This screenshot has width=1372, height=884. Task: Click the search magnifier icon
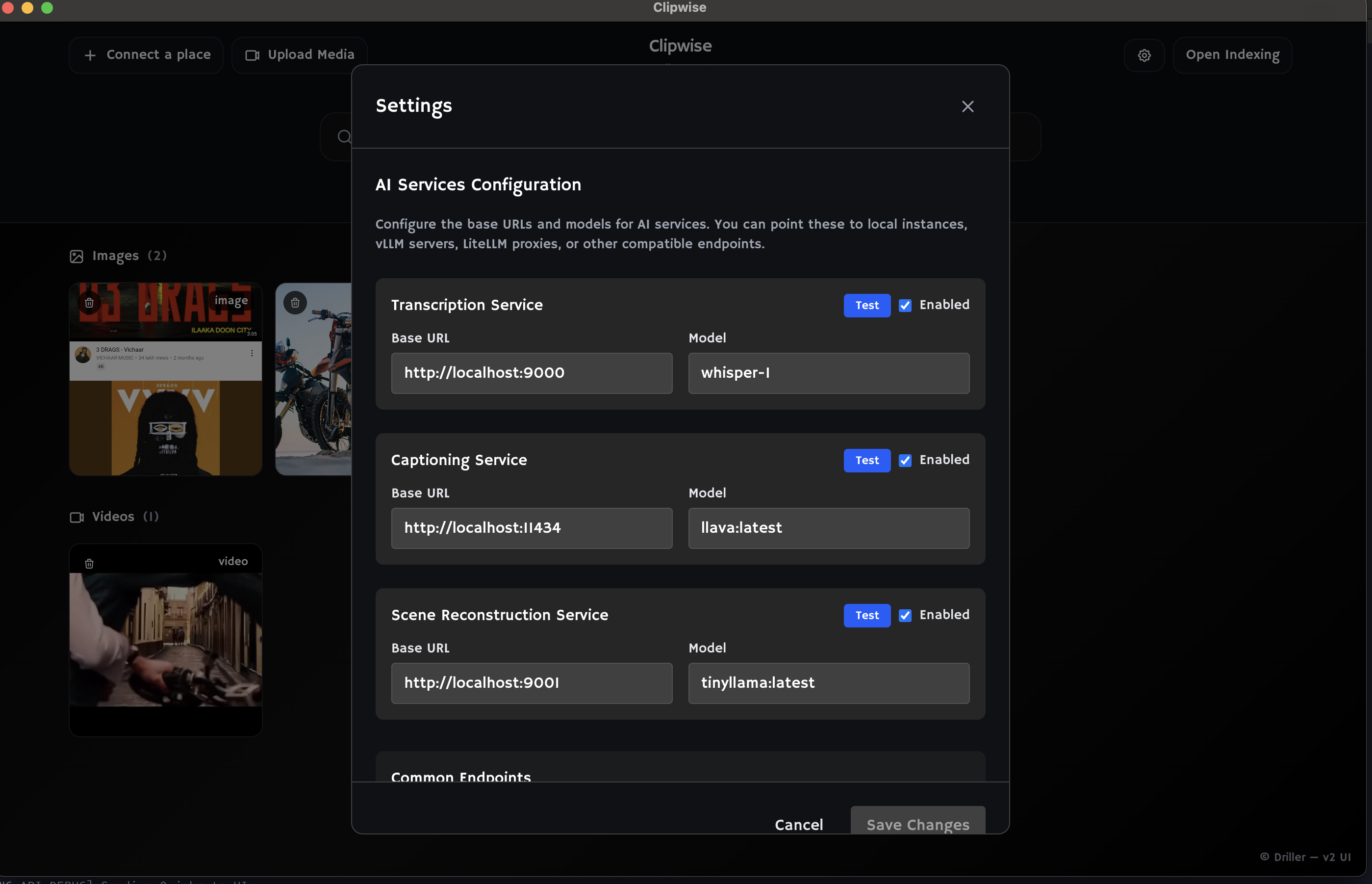[x=344, y=136]
